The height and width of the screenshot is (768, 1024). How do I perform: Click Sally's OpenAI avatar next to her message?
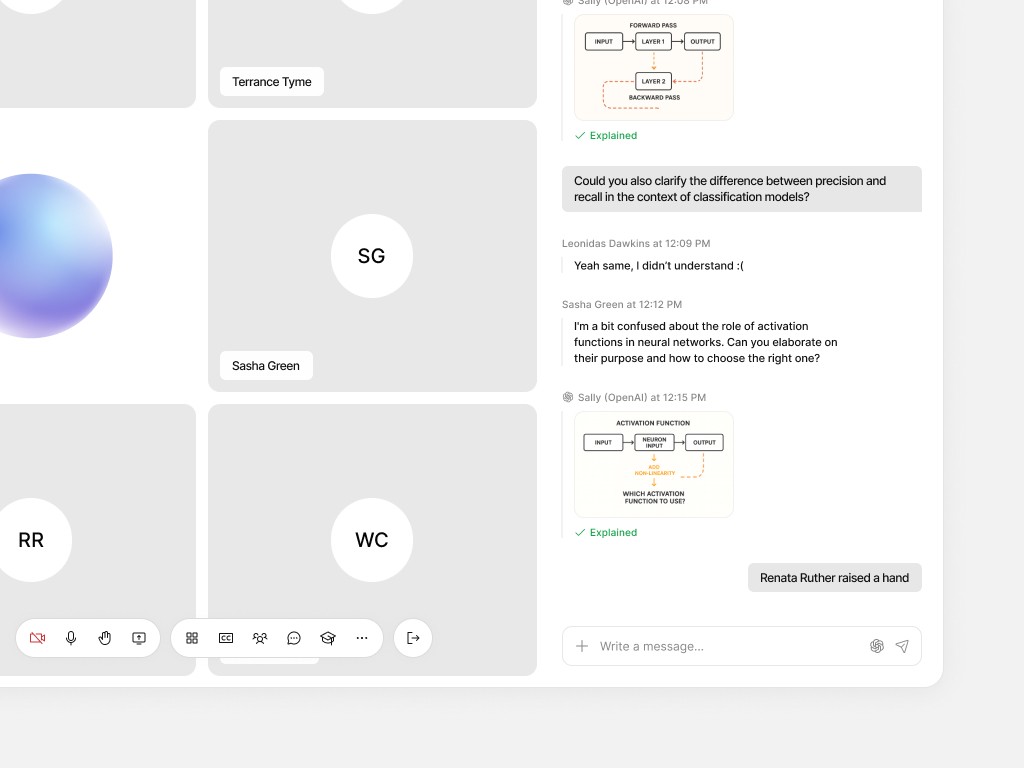point(568,397)
